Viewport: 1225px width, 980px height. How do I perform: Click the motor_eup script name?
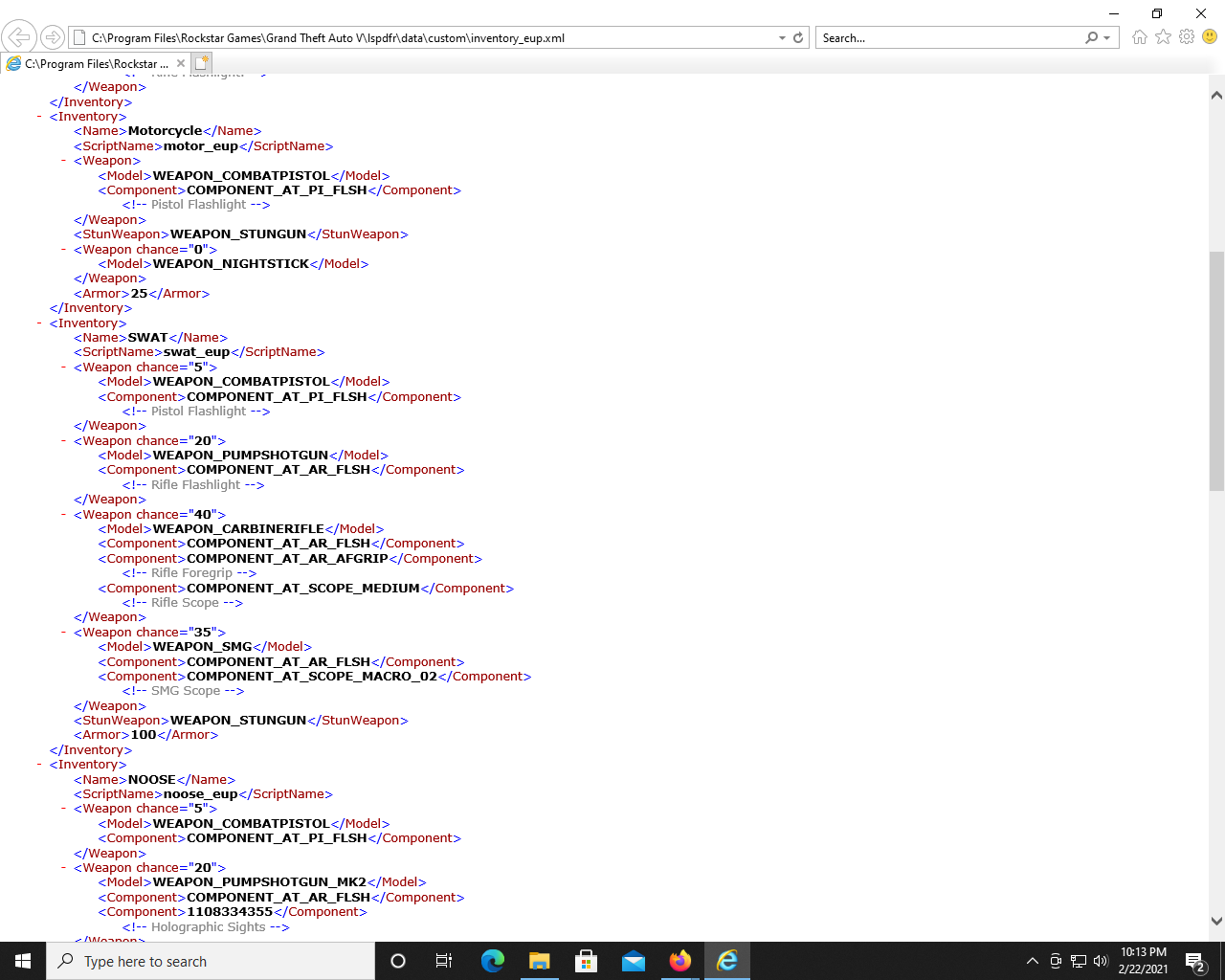[201, 146]
